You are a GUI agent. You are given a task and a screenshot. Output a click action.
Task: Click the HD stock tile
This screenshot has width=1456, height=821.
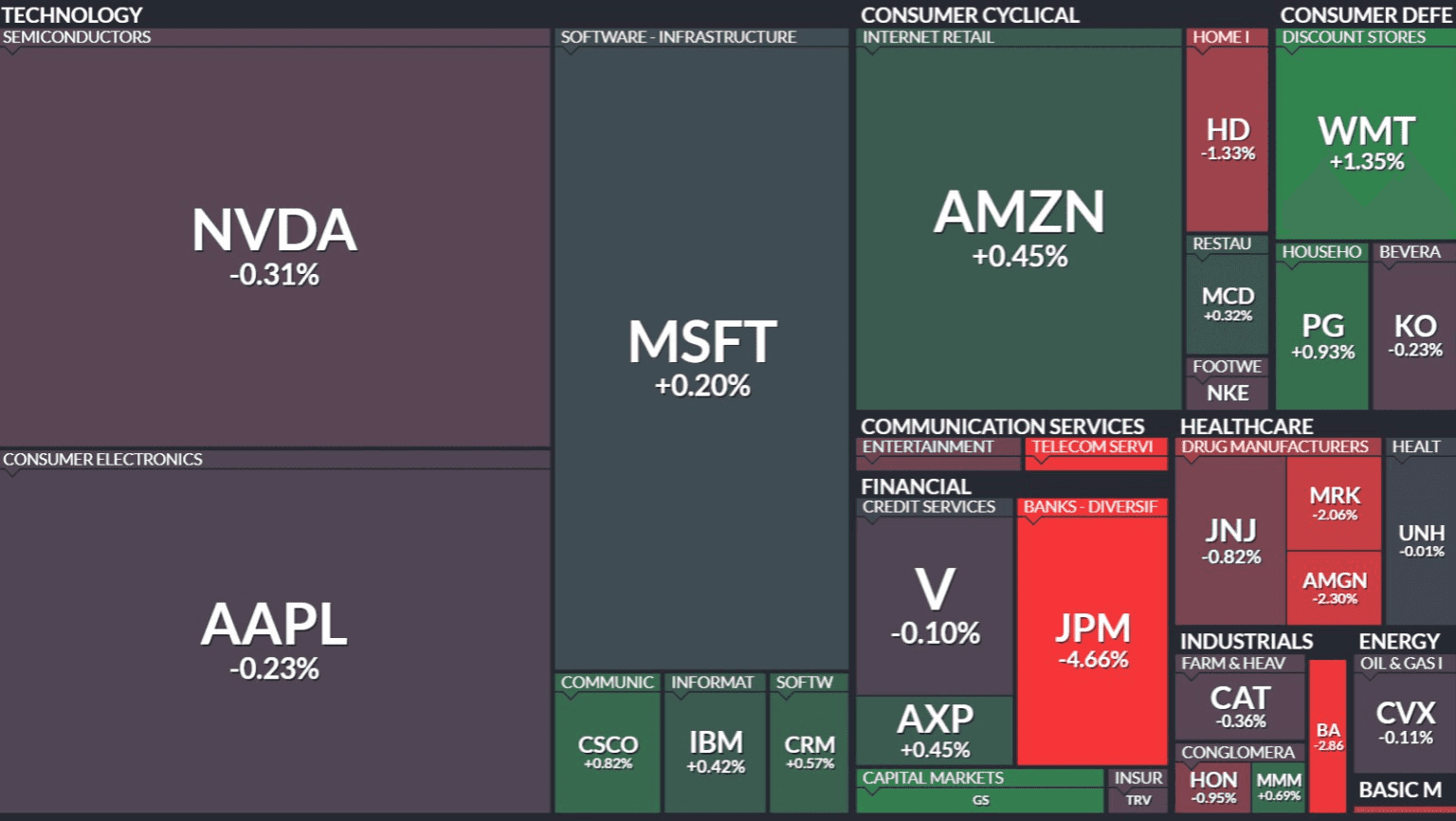[x=1228, y=138]
